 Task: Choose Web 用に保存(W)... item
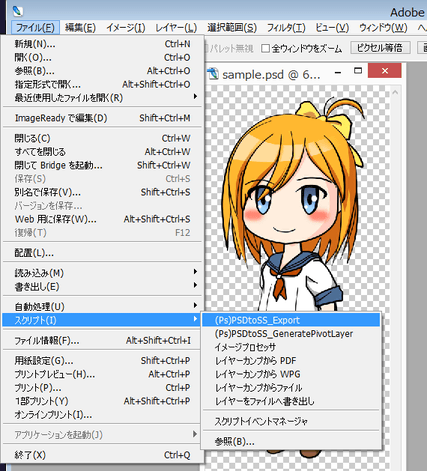pyautogui.click(x=102, y=219)
